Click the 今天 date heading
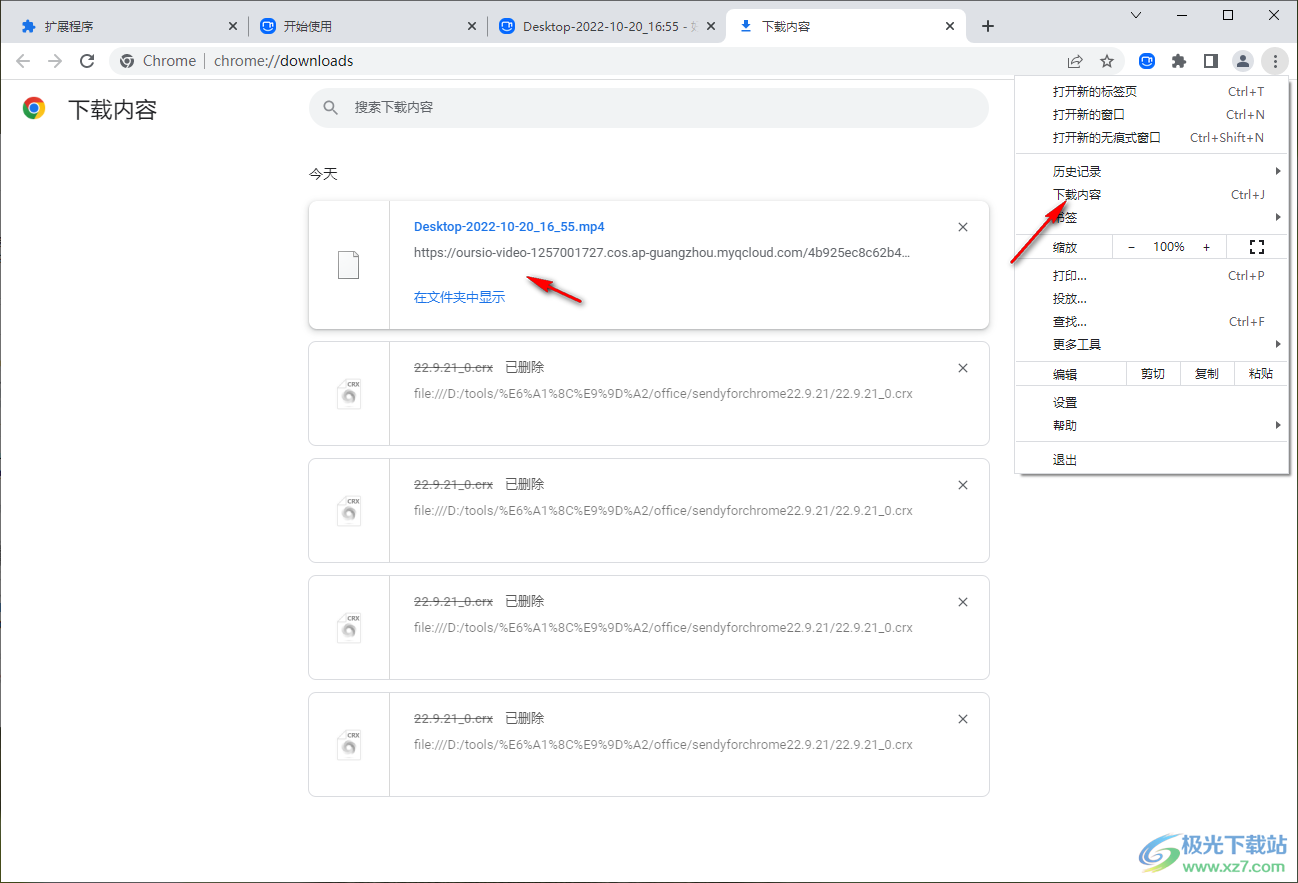Viewport: 1298px width, 883px height. coord(323,174)
